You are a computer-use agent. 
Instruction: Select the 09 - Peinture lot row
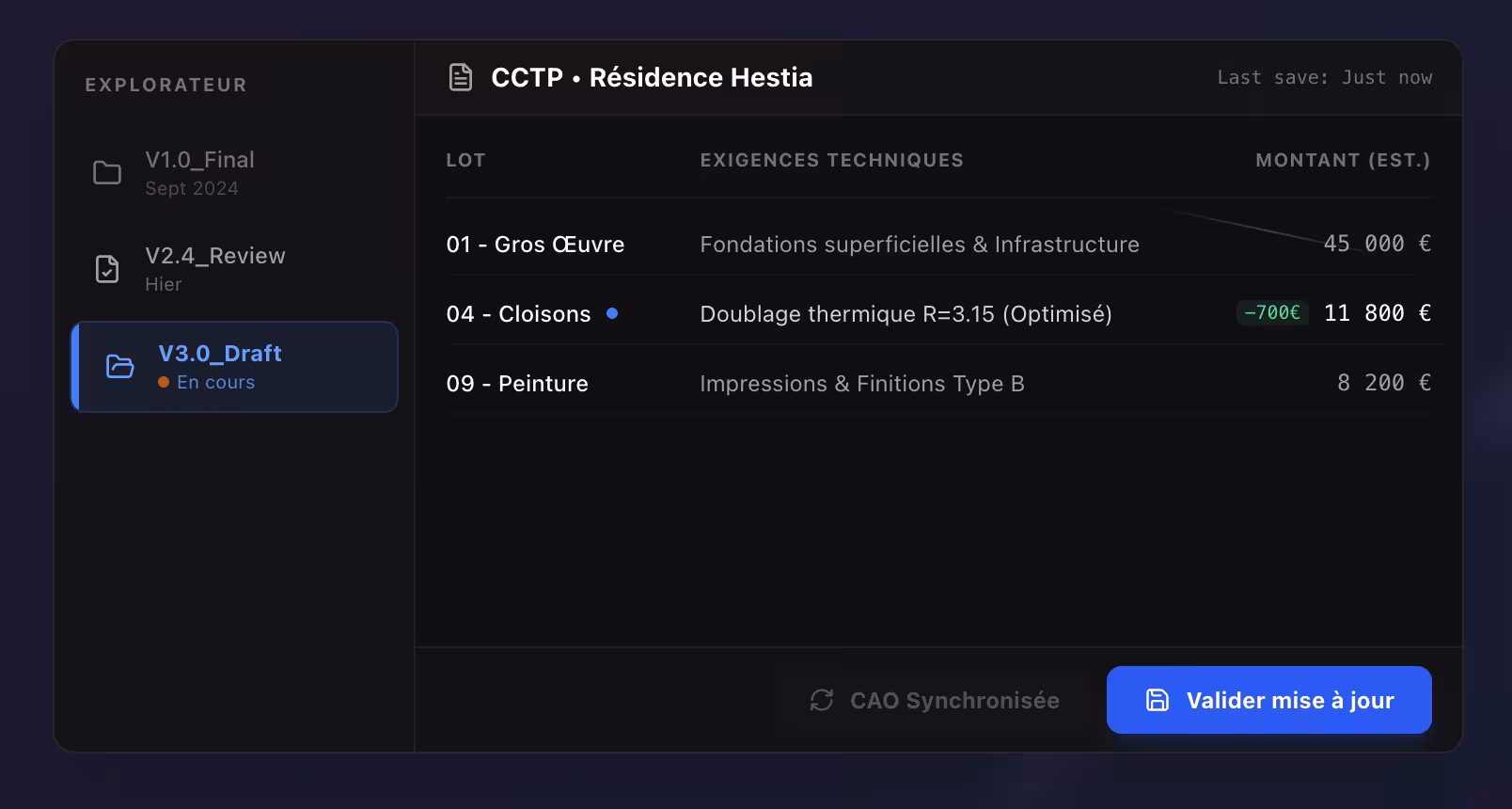tap(938, 383)
